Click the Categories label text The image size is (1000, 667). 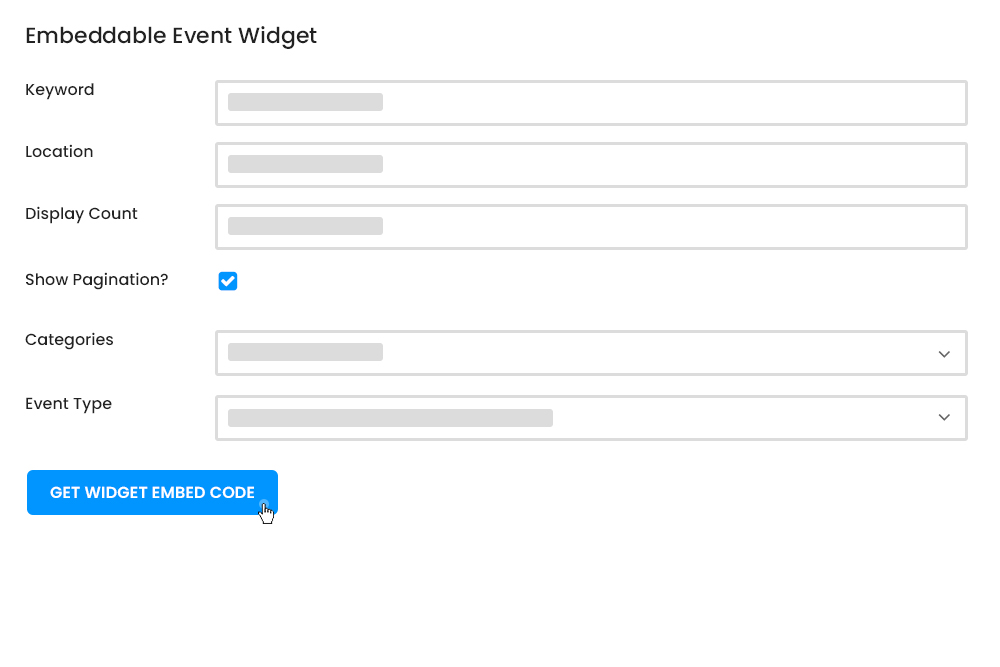(69, 340)
